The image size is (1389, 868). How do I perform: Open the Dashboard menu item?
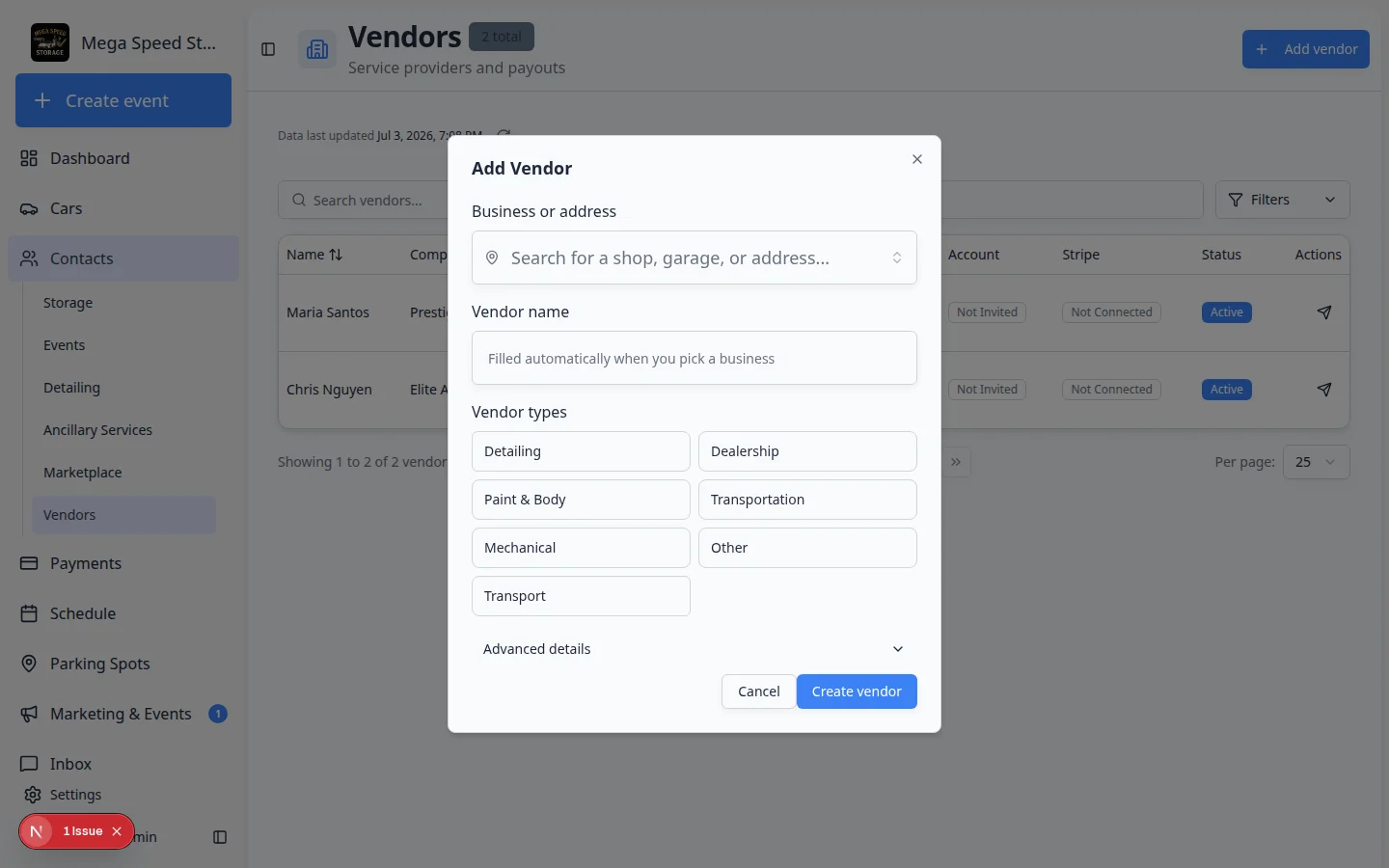123,158
